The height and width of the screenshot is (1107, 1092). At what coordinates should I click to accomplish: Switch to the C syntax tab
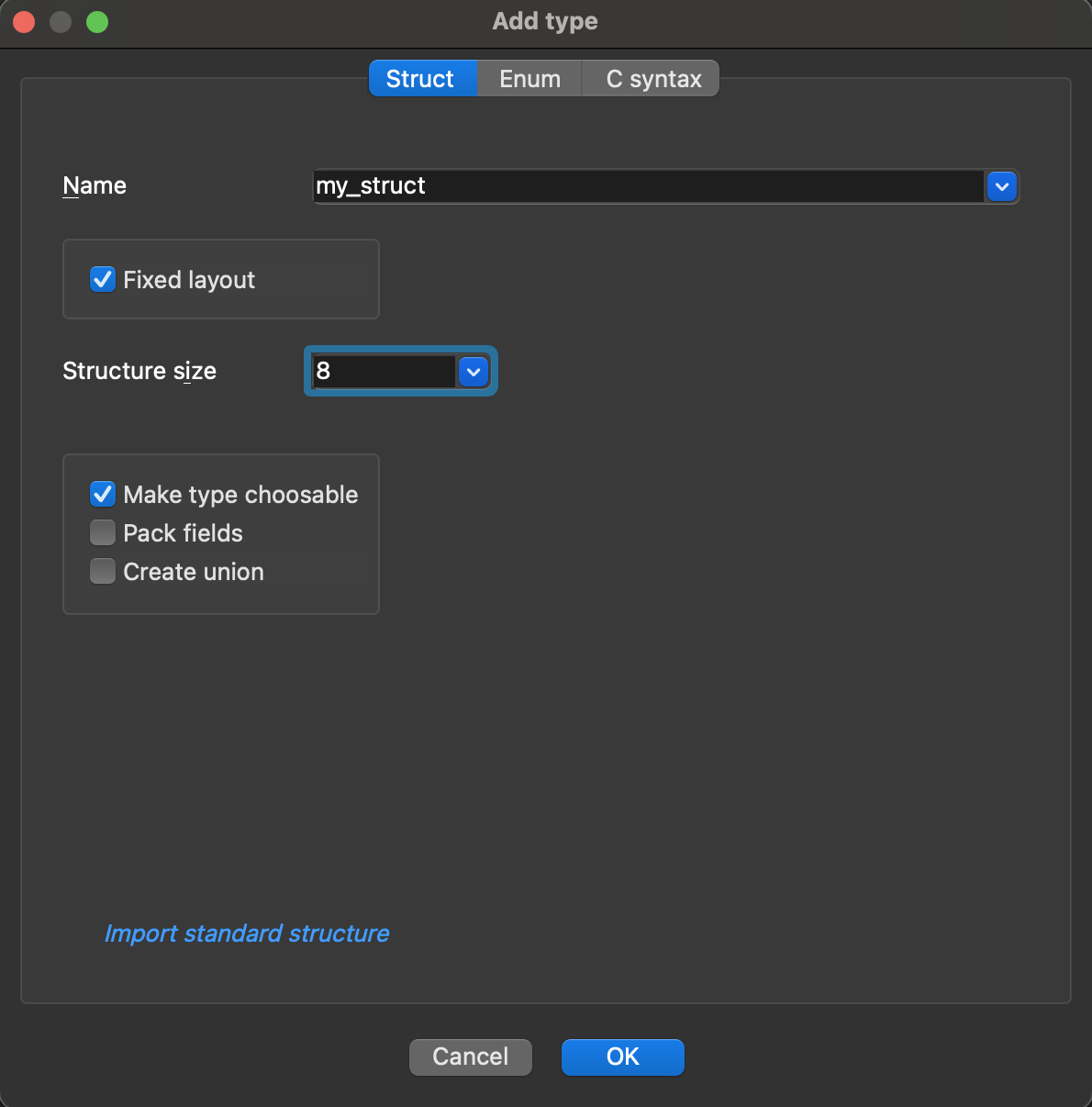click(651, 78)
